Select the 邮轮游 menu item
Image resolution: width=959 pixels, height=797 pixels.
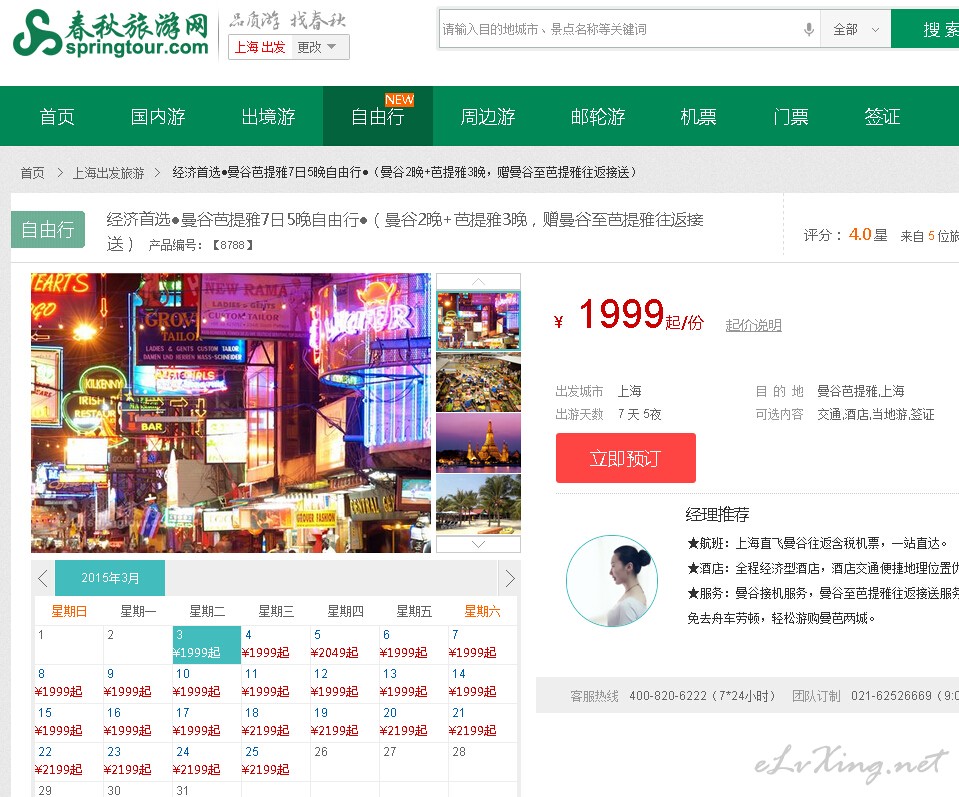[x=598, y=117]
